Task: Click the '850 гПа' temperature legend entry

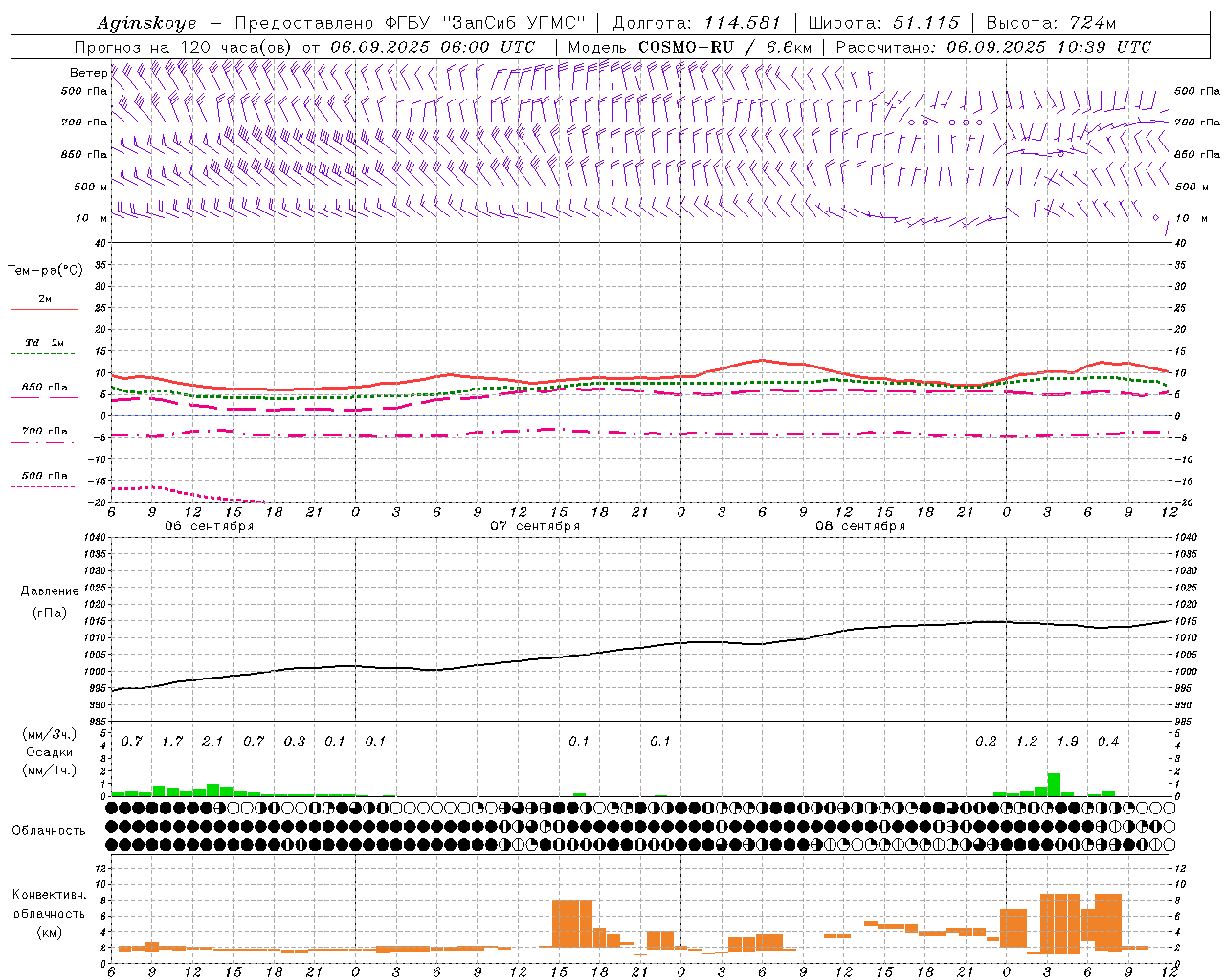Action: [x=45, y=388]
